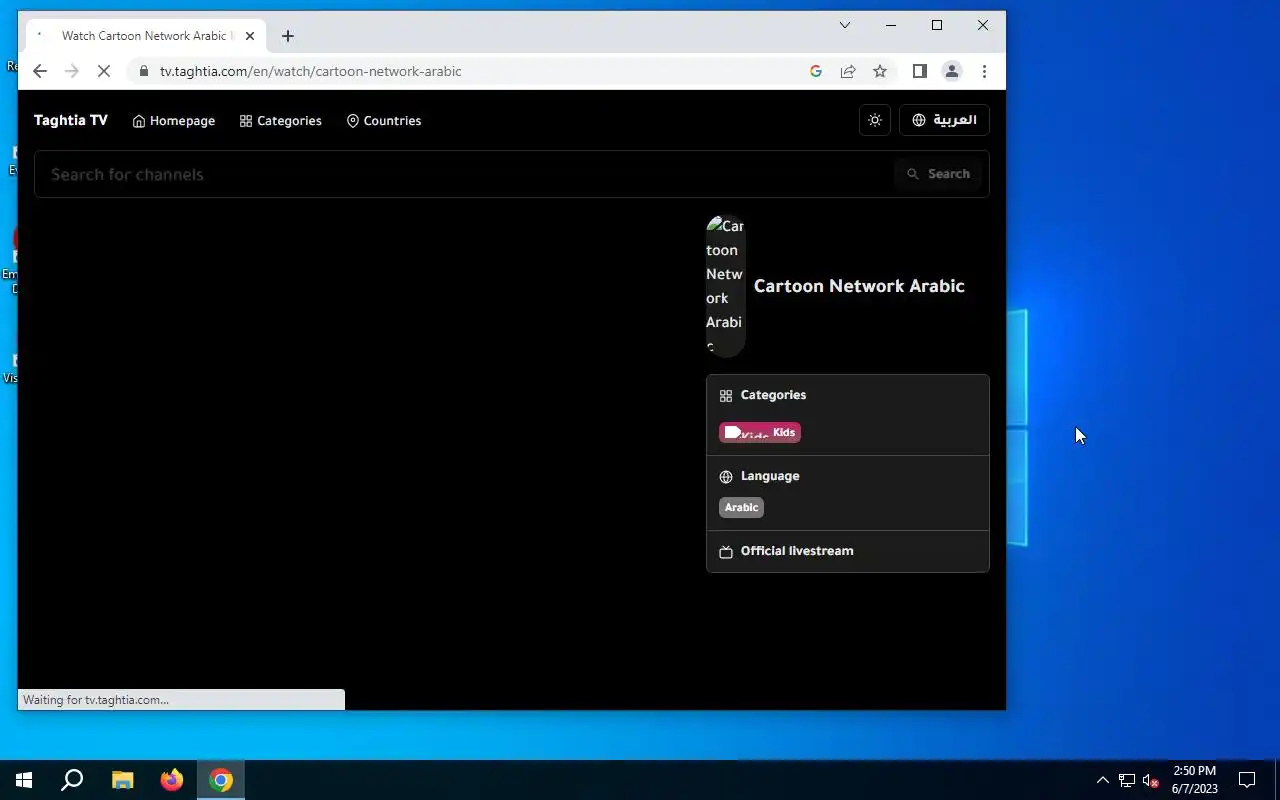Share this page via share icon
Viewport: 1280px width, 800px height.
(848, 71)
